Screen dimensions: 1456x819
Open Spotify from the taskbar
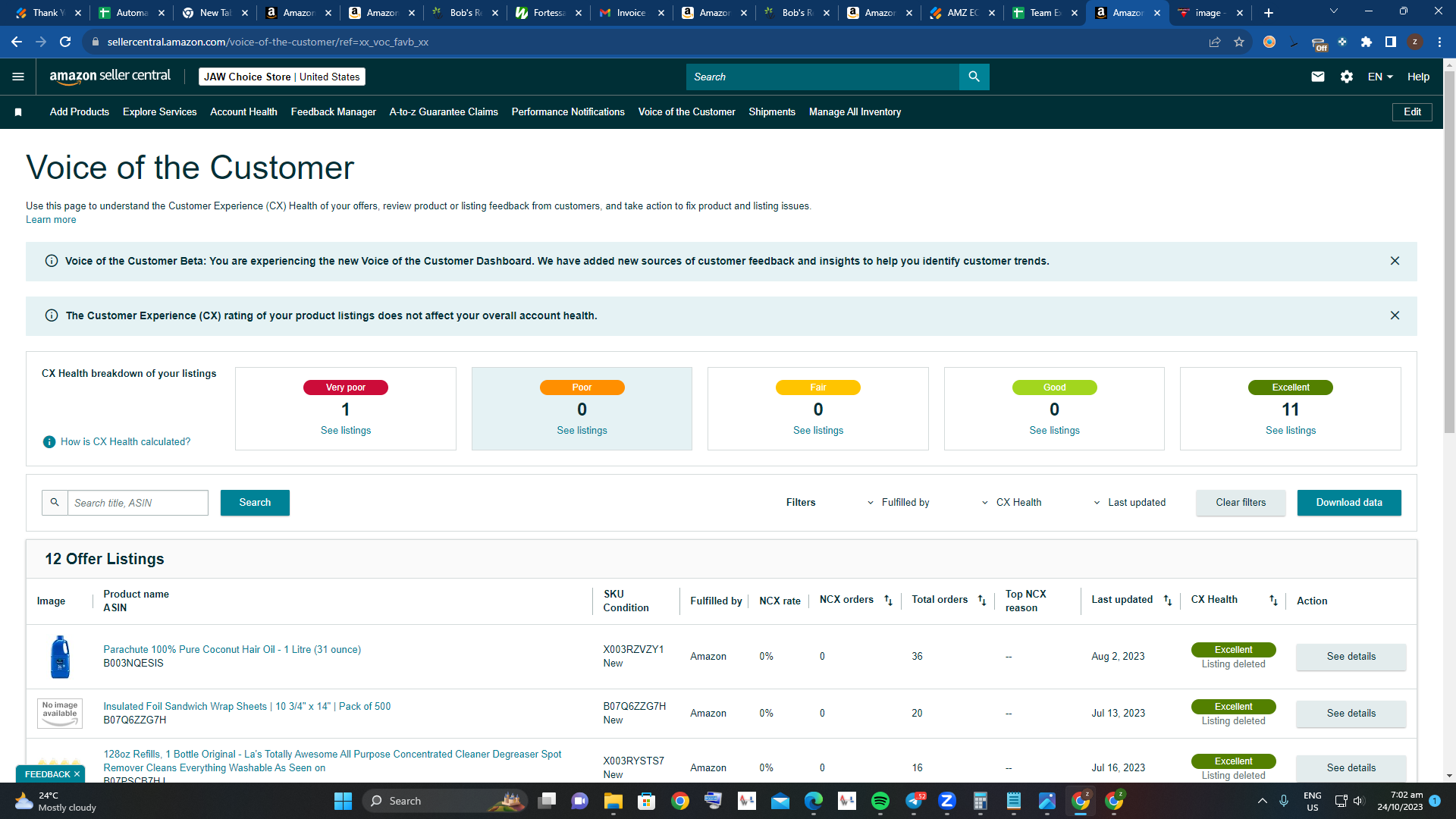pyautogui.click(x=880, y=801)
